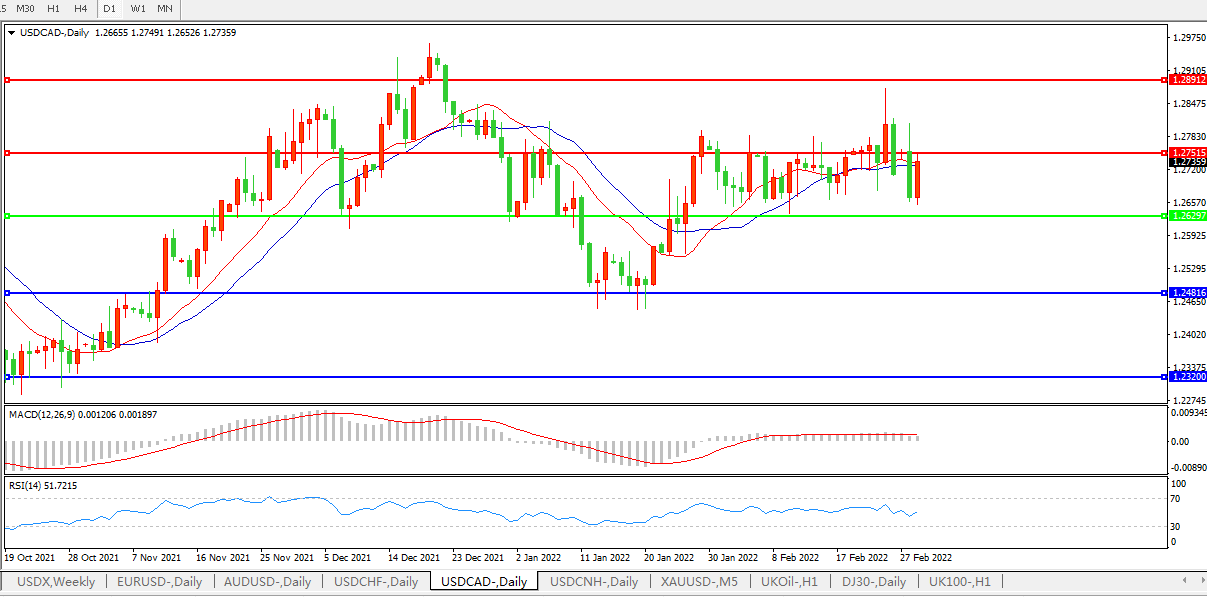Select the 1.26297 green line handle at the left edge
Image resolution: width=1207 pixels, height=597 pixels.
(x=7, y=216)
